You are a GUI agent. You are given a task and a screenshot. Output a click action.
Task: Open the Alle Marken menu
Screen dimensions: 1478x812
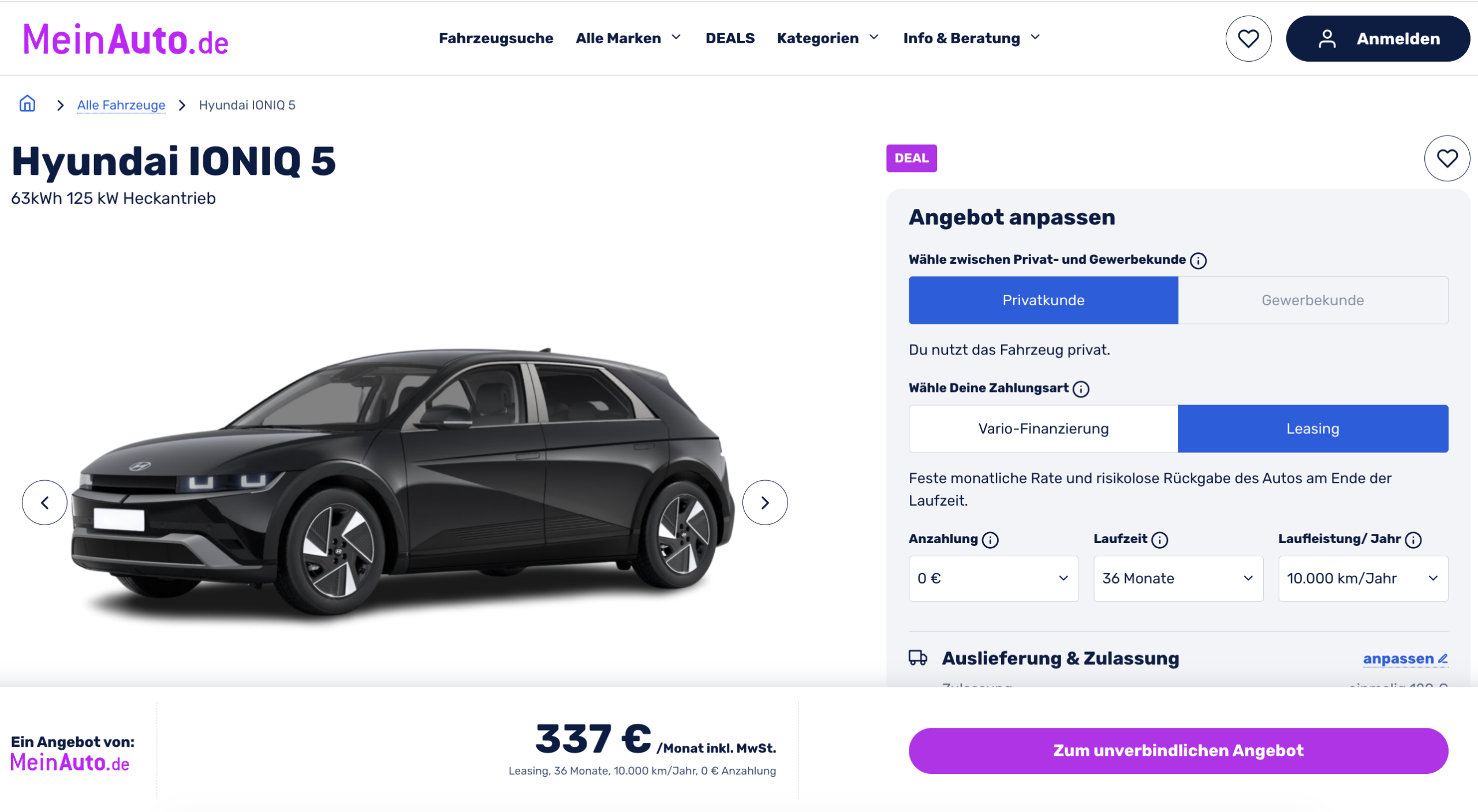pos(628,38)
